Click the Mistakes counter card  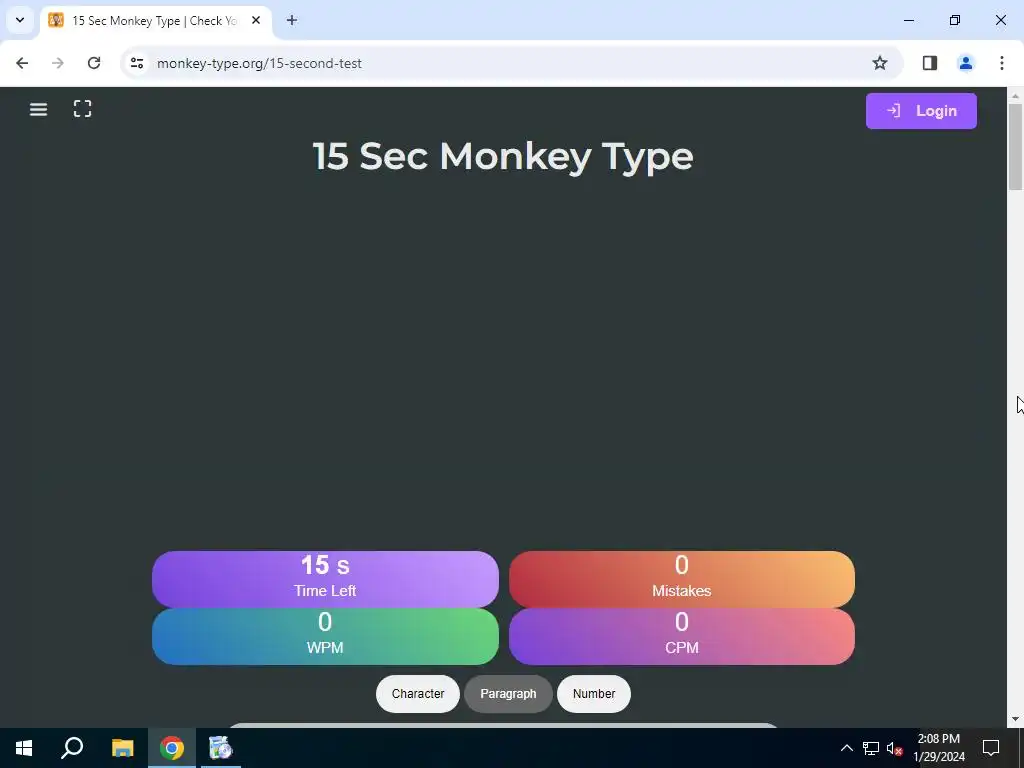click(682, 579)
